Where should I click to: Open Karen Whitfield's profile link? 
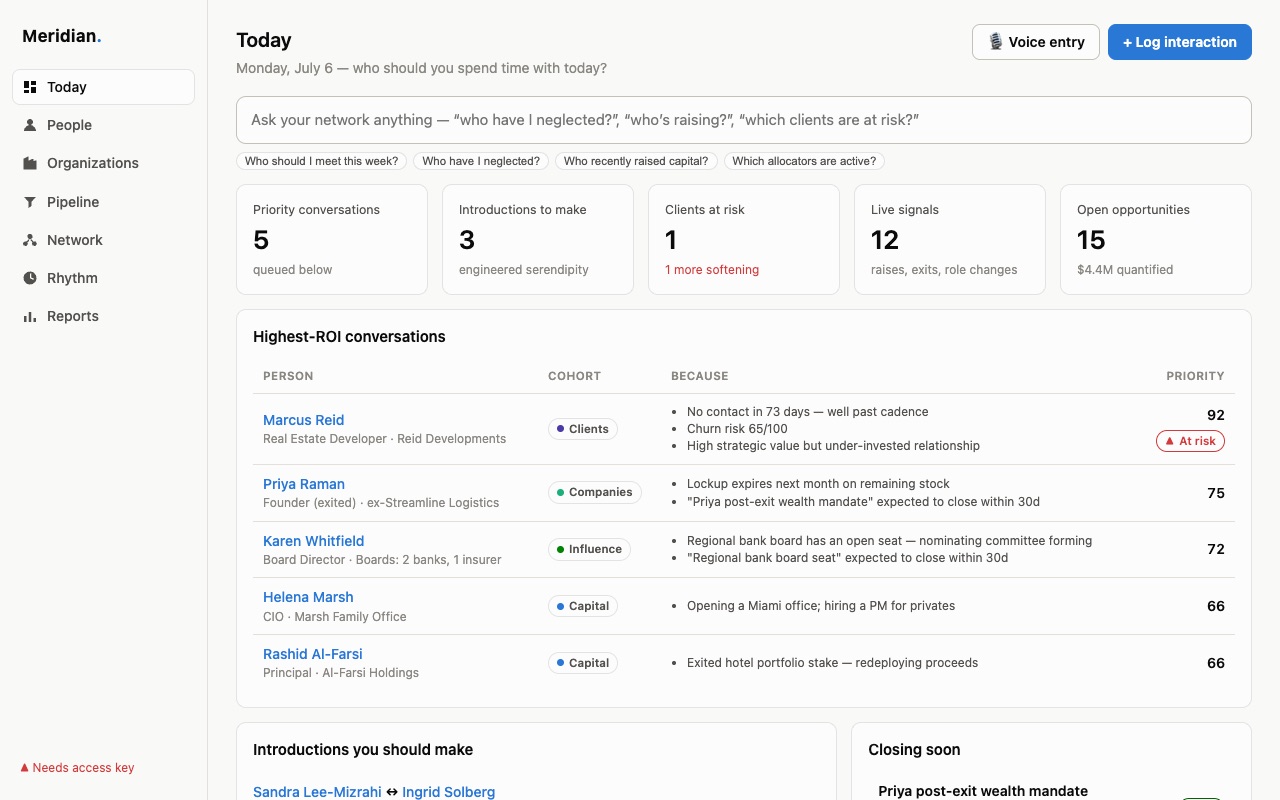tap(313, 541)
